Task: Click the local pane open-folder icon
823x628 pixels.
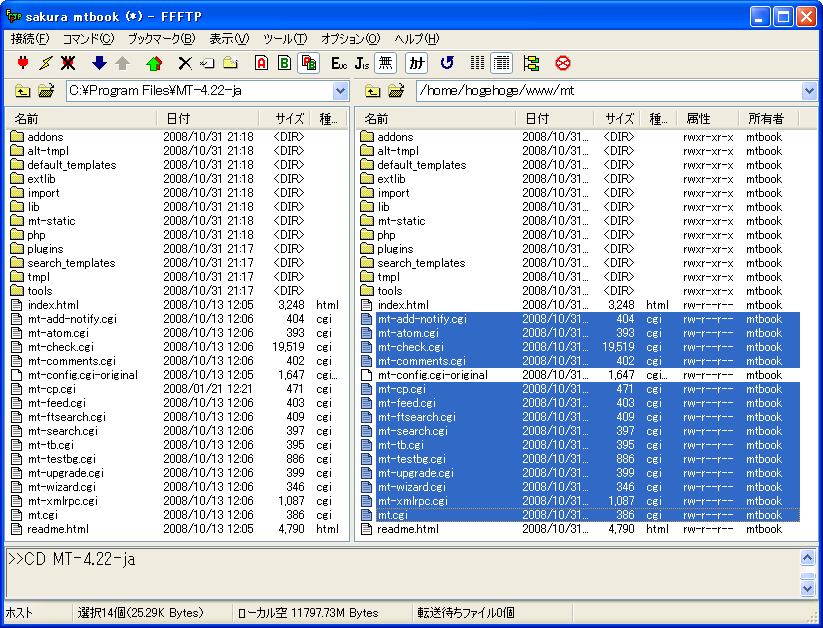Action: tap(46, 91)
